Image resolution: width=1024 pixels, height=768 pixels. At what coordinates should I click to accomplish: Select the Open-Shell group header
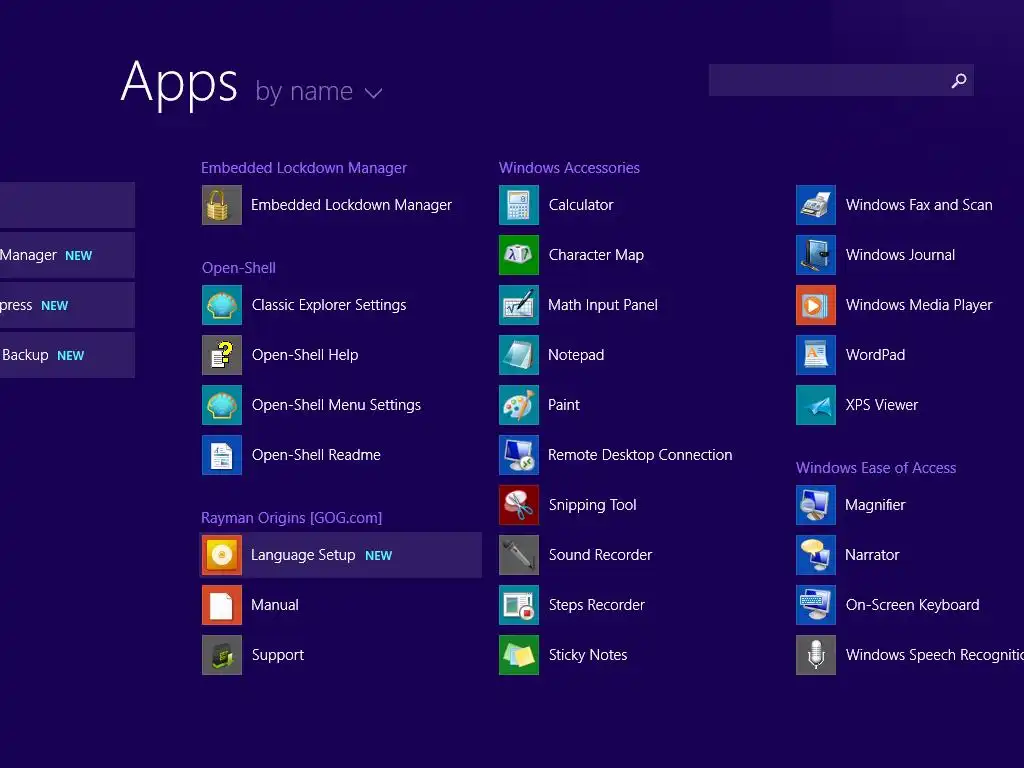238,268
